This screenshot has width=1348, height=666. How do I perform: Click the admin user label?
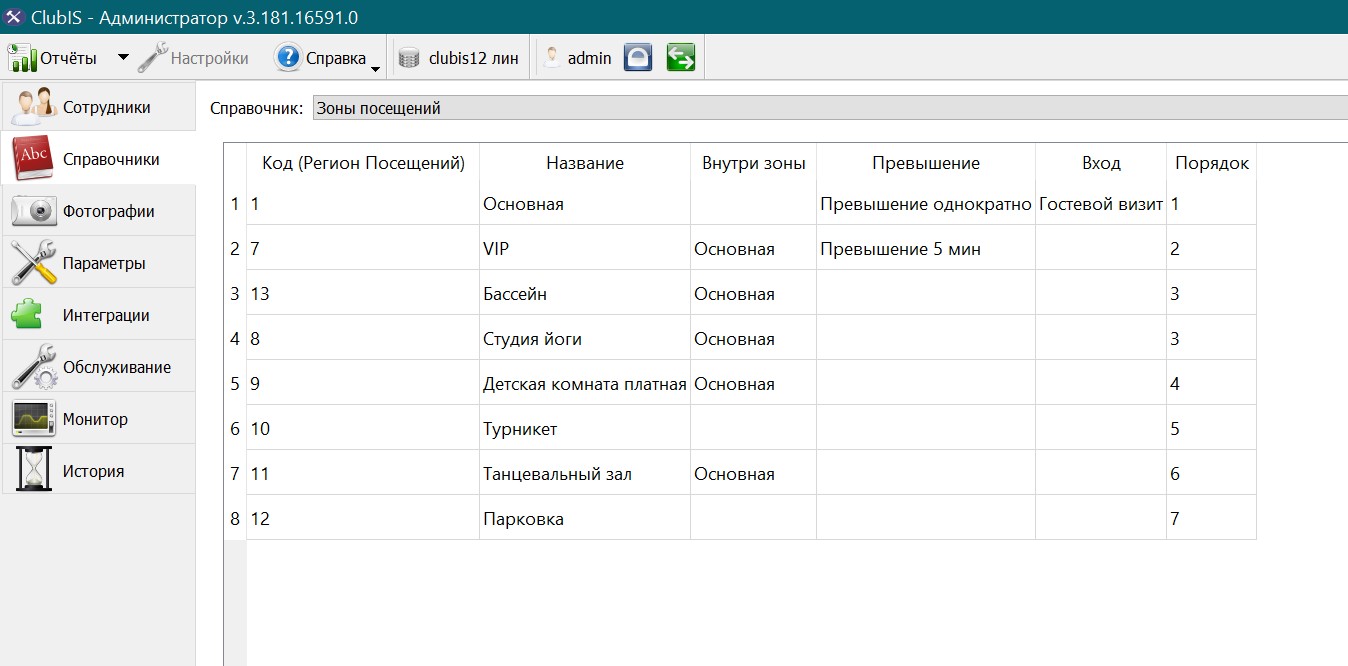tap(590, 58)
